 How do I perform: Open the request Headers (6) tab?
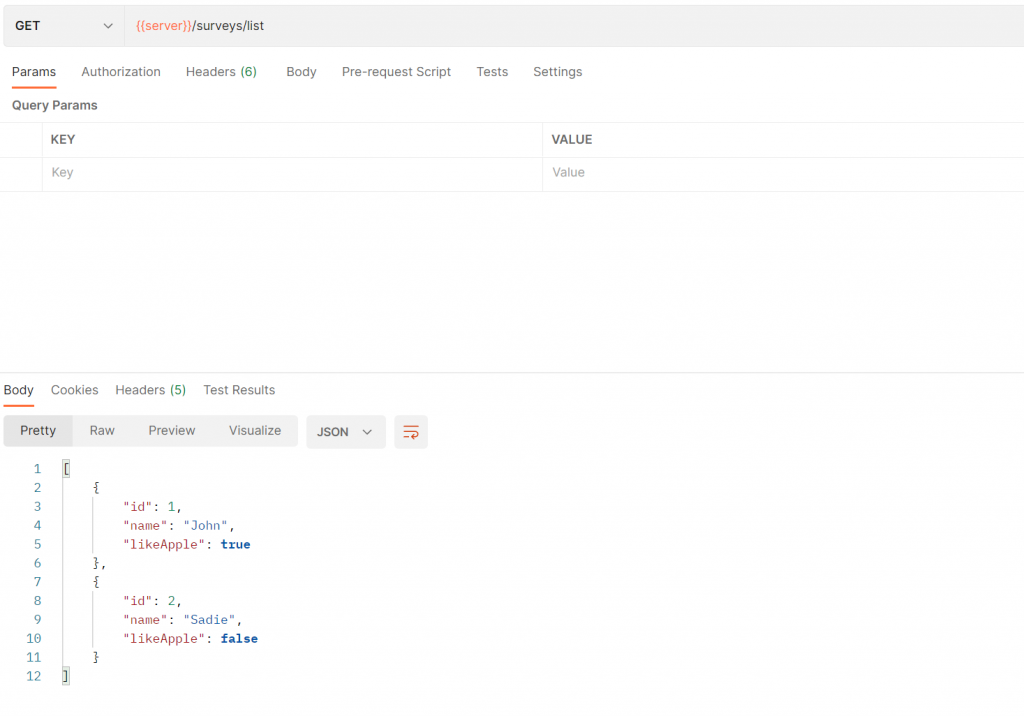point(221,72)
